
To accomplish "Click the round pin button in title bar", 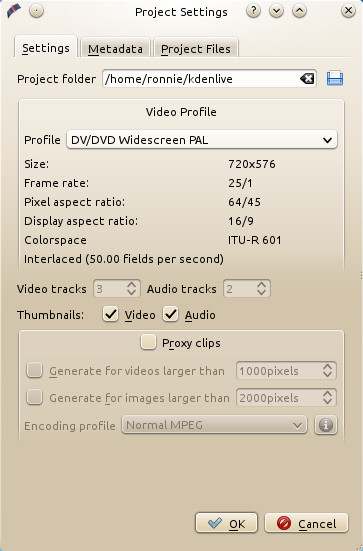I will coord(37,11).
